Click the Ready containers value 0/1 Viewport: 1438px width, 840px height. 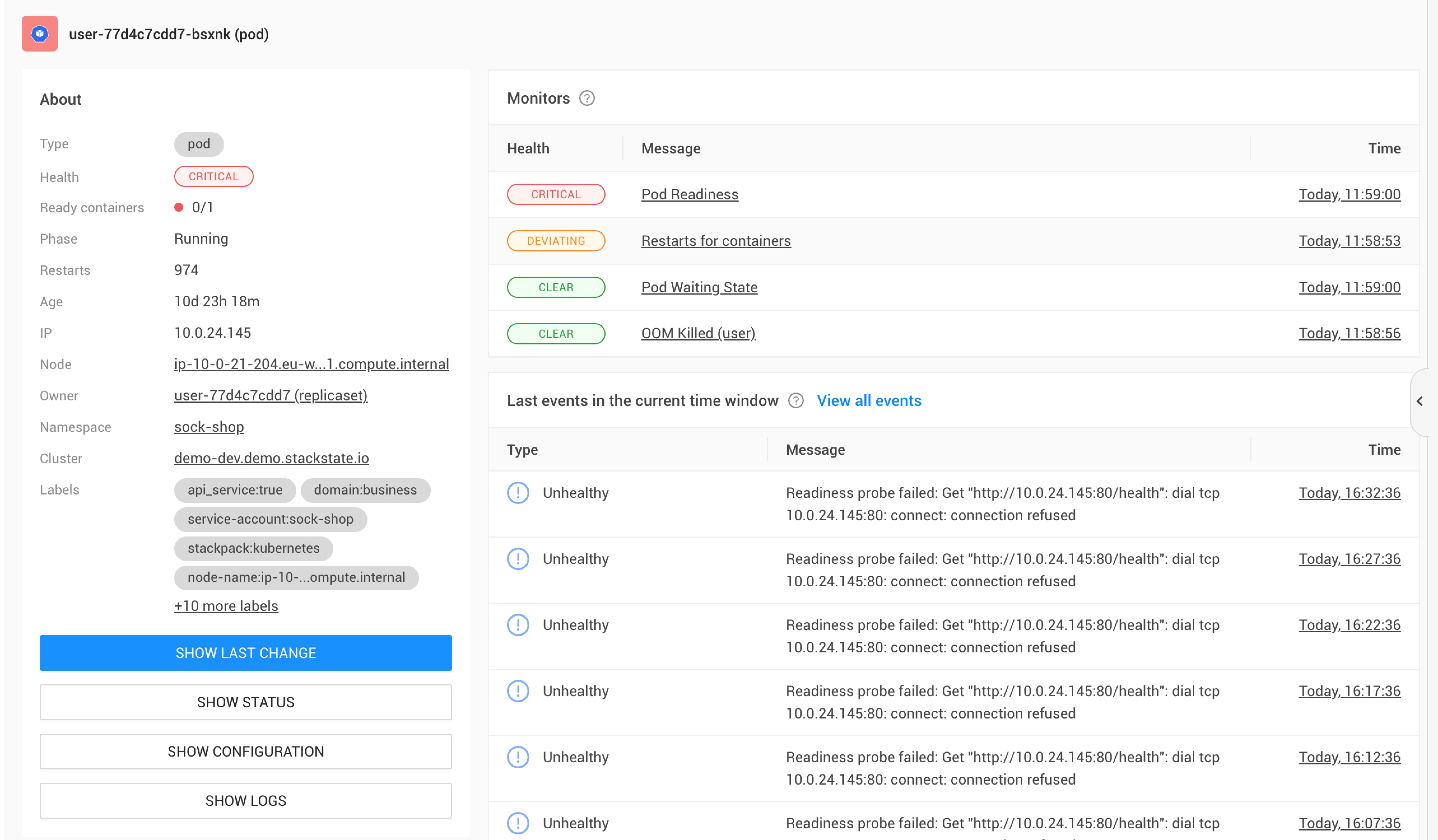coord(203,207)
